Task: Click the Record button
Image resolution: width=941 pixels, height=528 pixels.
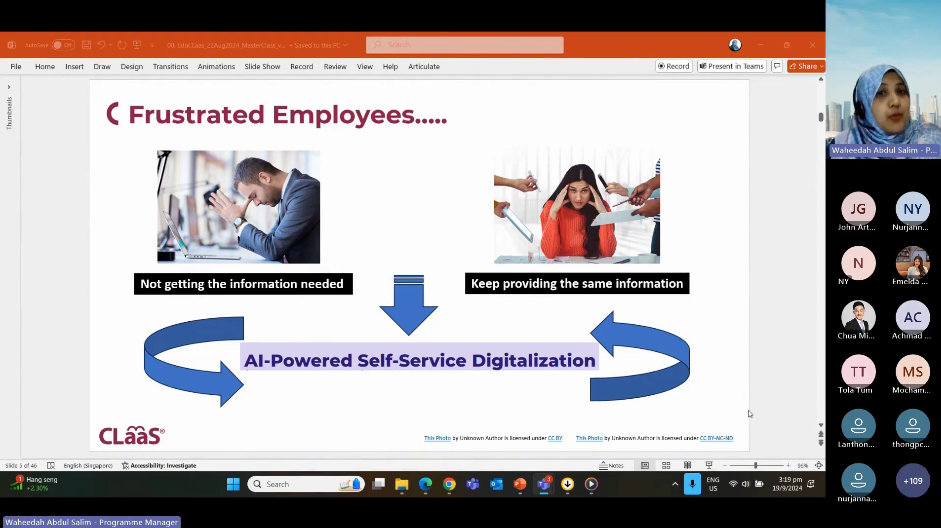Action: coord(673,67)
